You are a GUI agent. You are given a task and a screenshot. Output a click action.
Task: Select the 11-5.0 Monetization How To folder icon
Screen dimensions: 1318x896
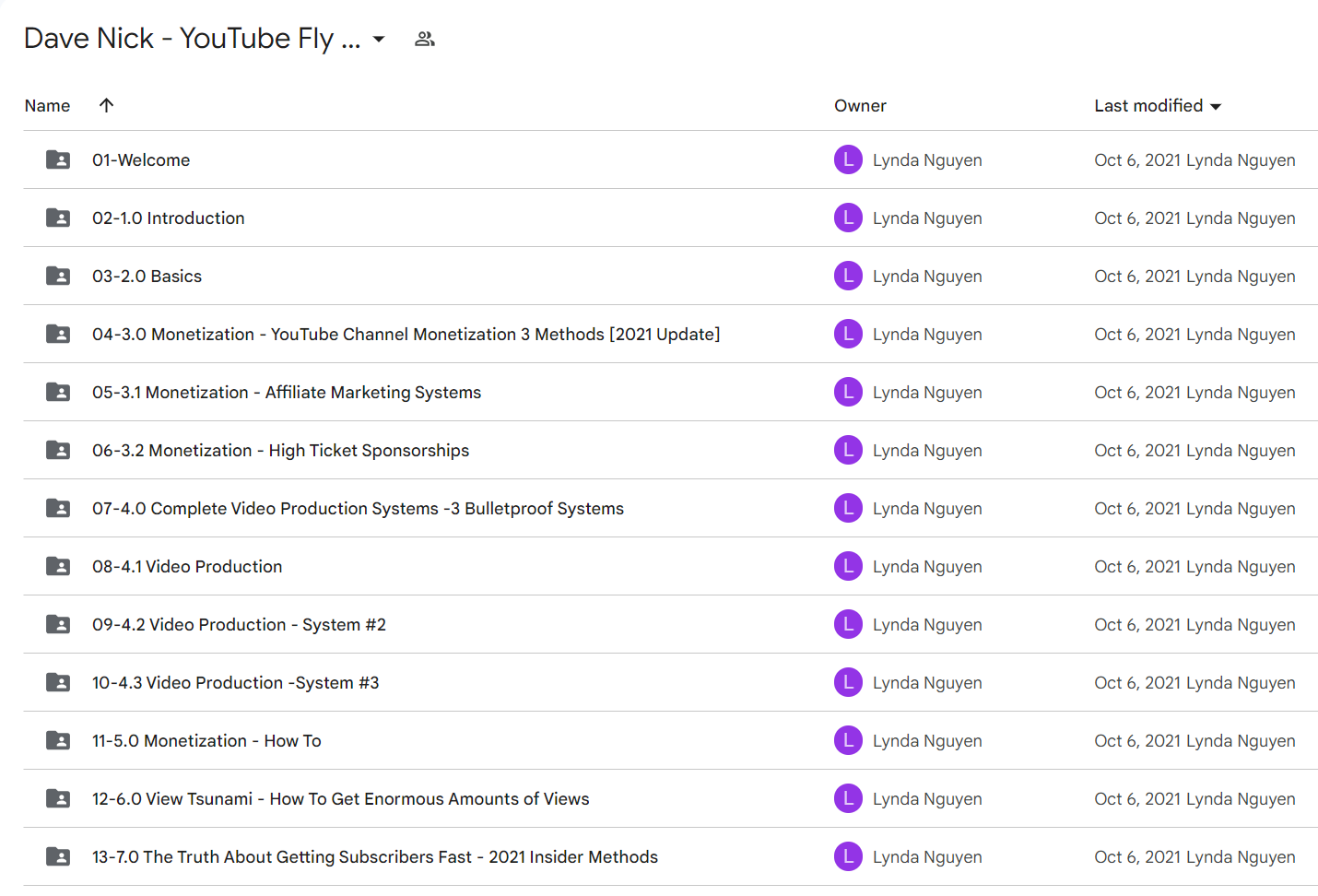click(x=58, y=740)
